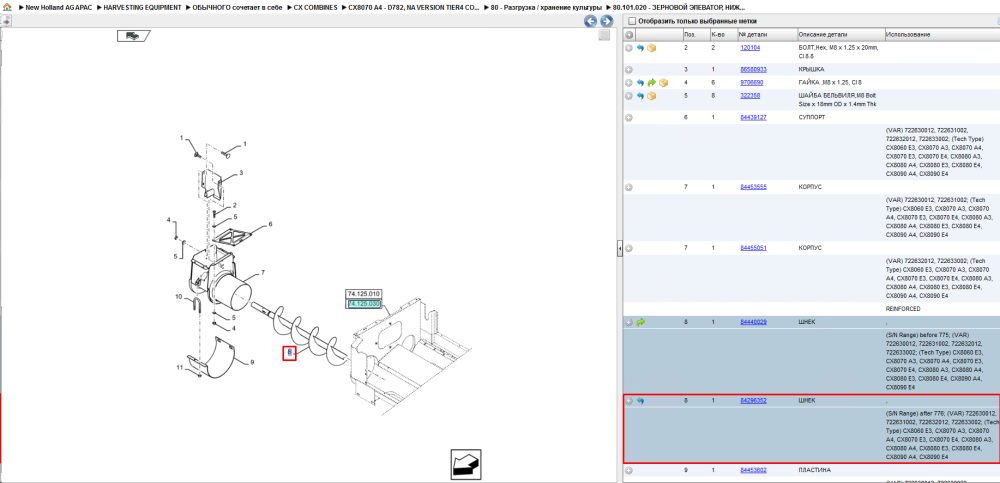
Task: Open part number link 84439127
Action: 753,117
